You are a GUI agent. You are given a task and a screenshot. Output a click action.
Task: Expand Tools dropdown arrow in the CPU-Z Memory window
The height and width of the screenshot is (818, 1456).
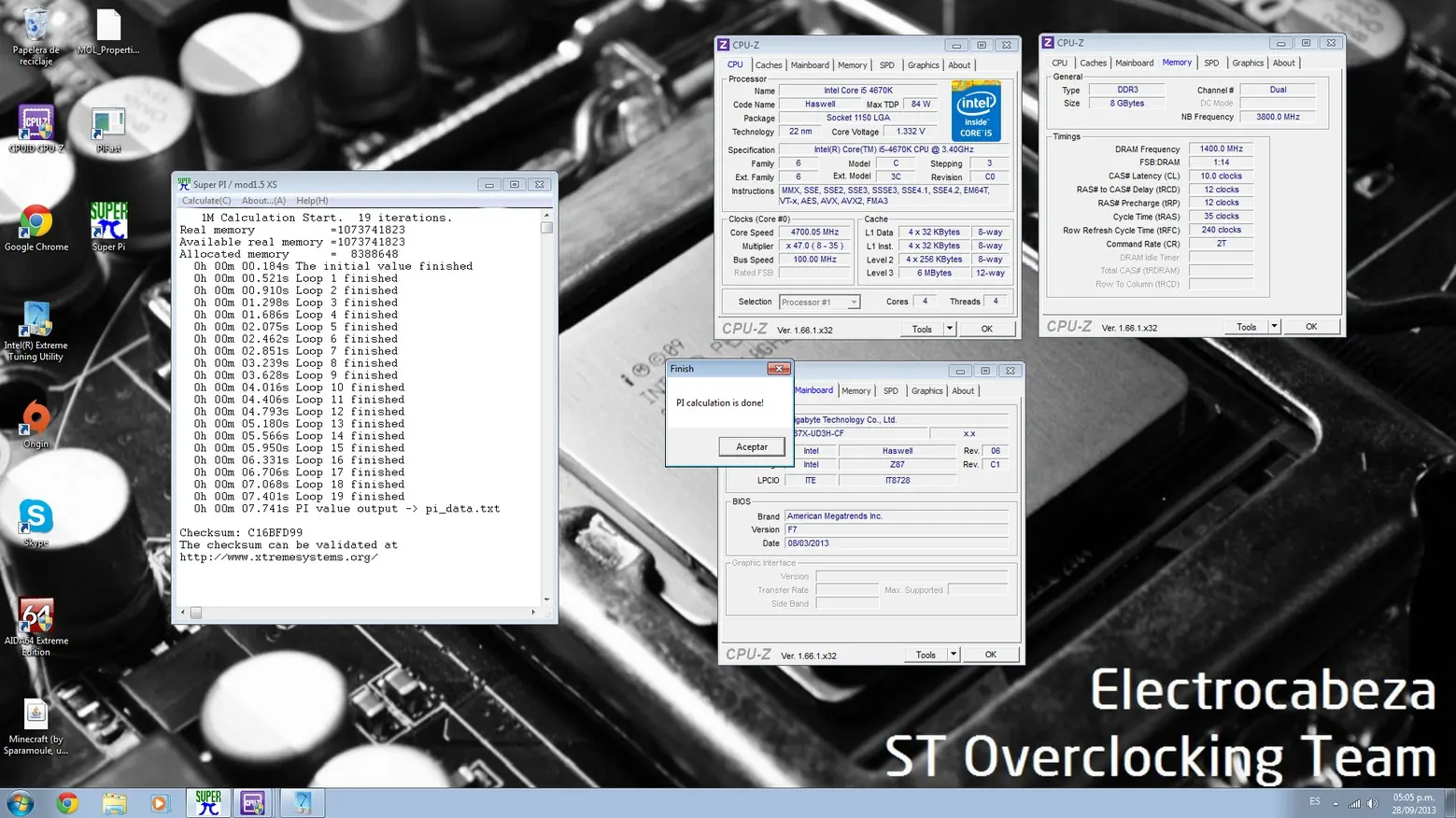point(1274,327)
